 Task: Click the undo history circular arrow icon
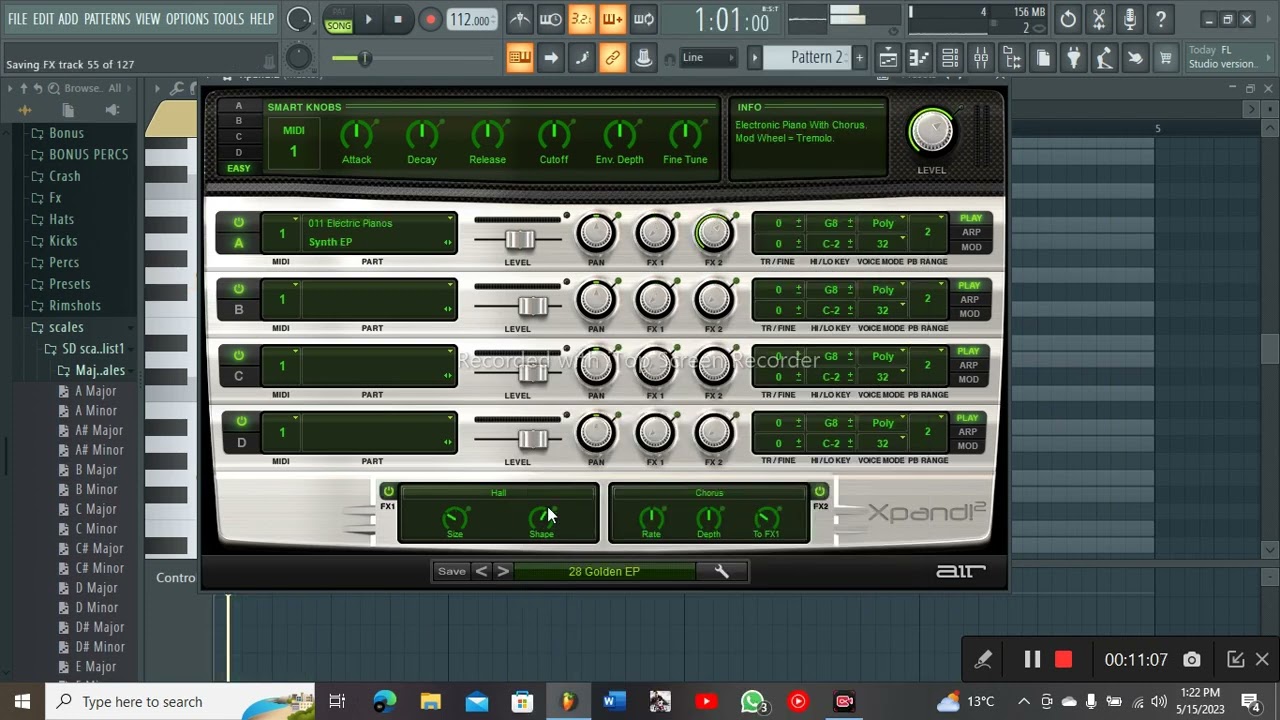tap(1068, 19)
